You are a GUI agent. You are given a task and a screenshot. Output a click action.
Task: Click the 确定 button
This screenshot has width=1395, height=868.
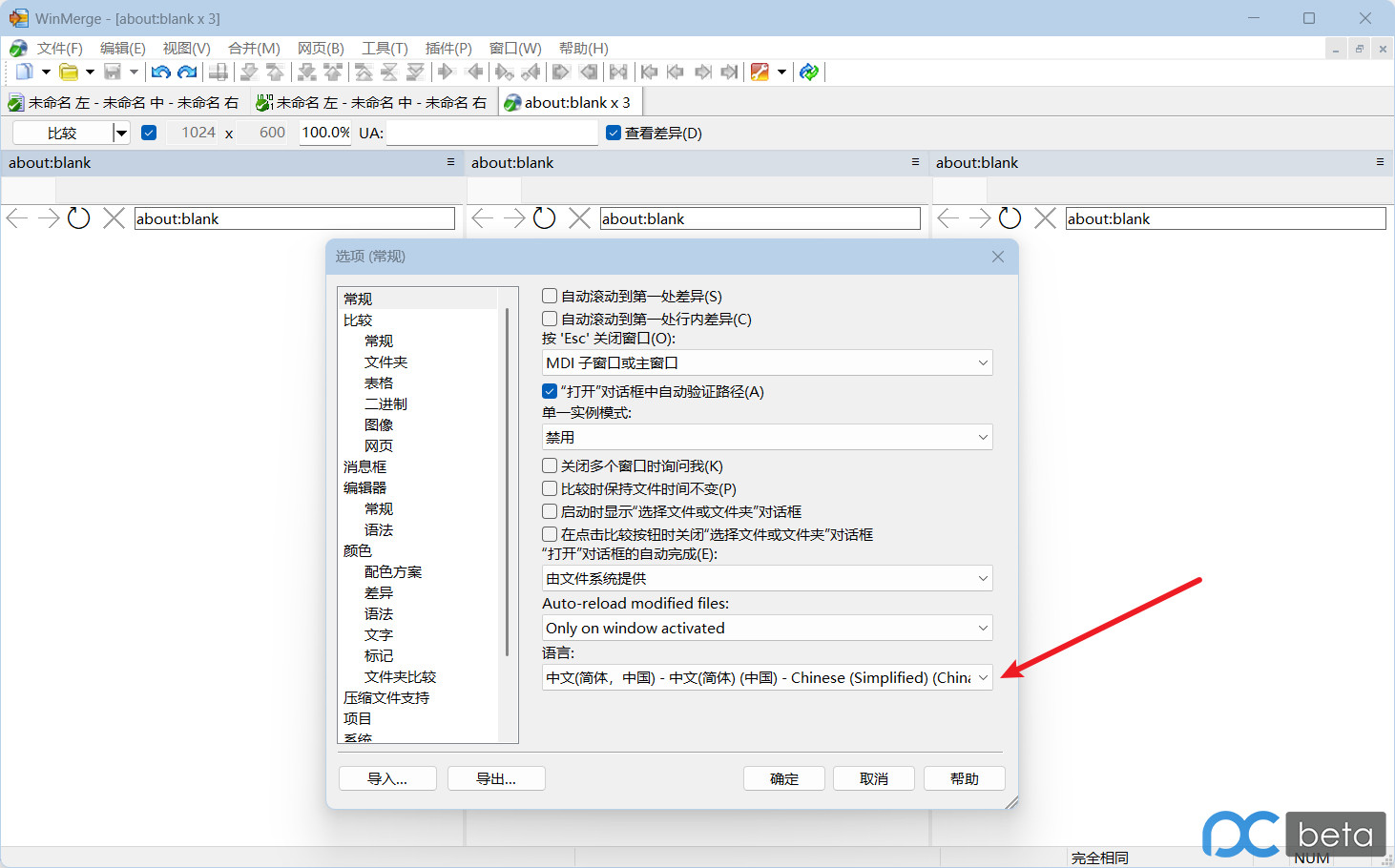(x=784, y=778)
